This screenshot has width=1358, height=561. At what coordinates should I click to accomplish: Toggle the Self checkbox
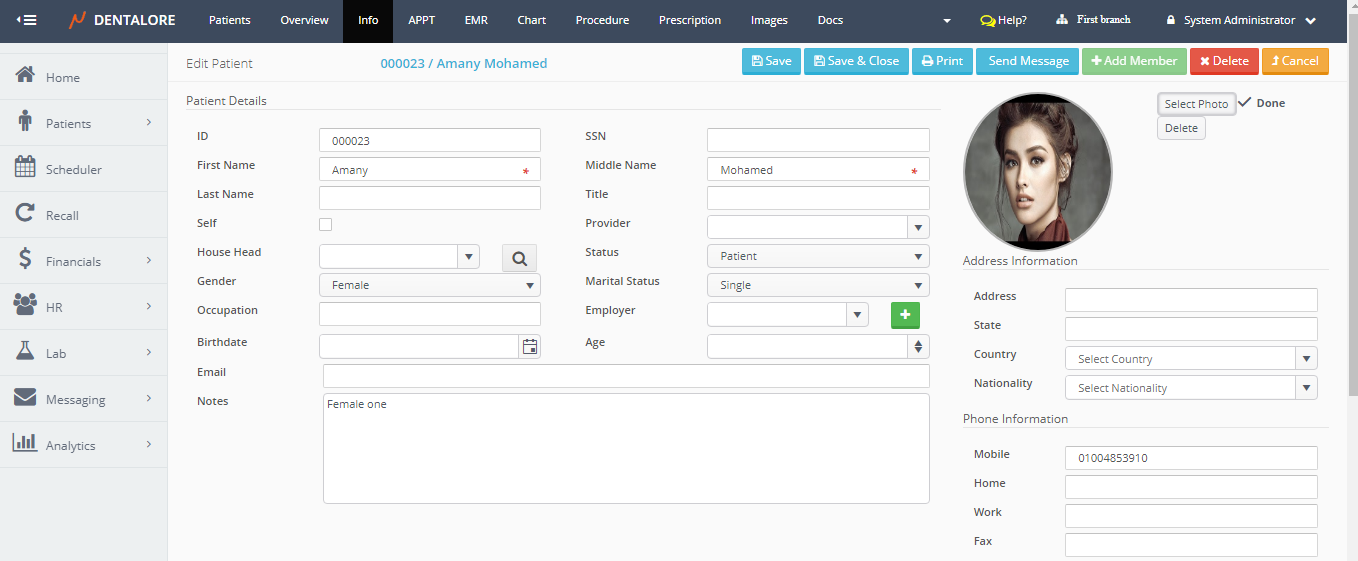(x=326, y=225)
